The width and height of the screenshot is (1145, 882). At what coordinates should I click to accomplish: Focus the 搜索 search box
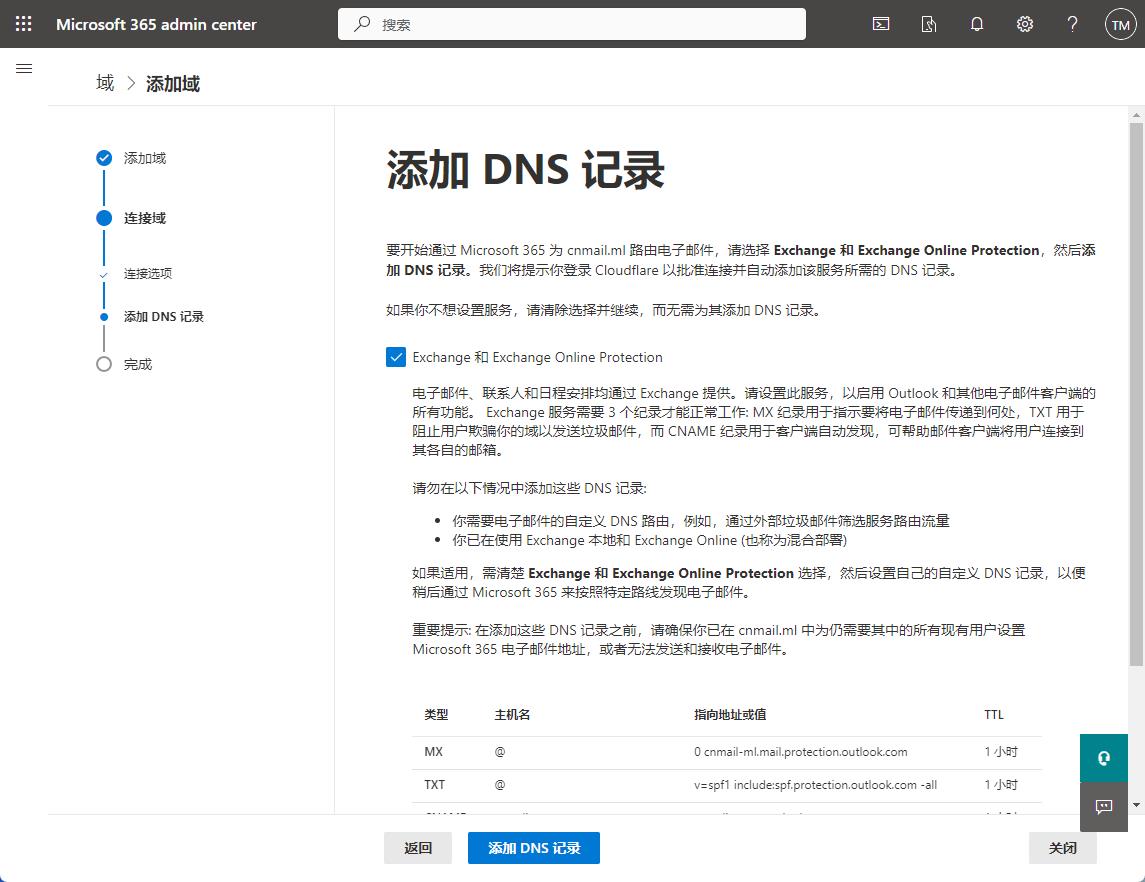coord(572,24)
